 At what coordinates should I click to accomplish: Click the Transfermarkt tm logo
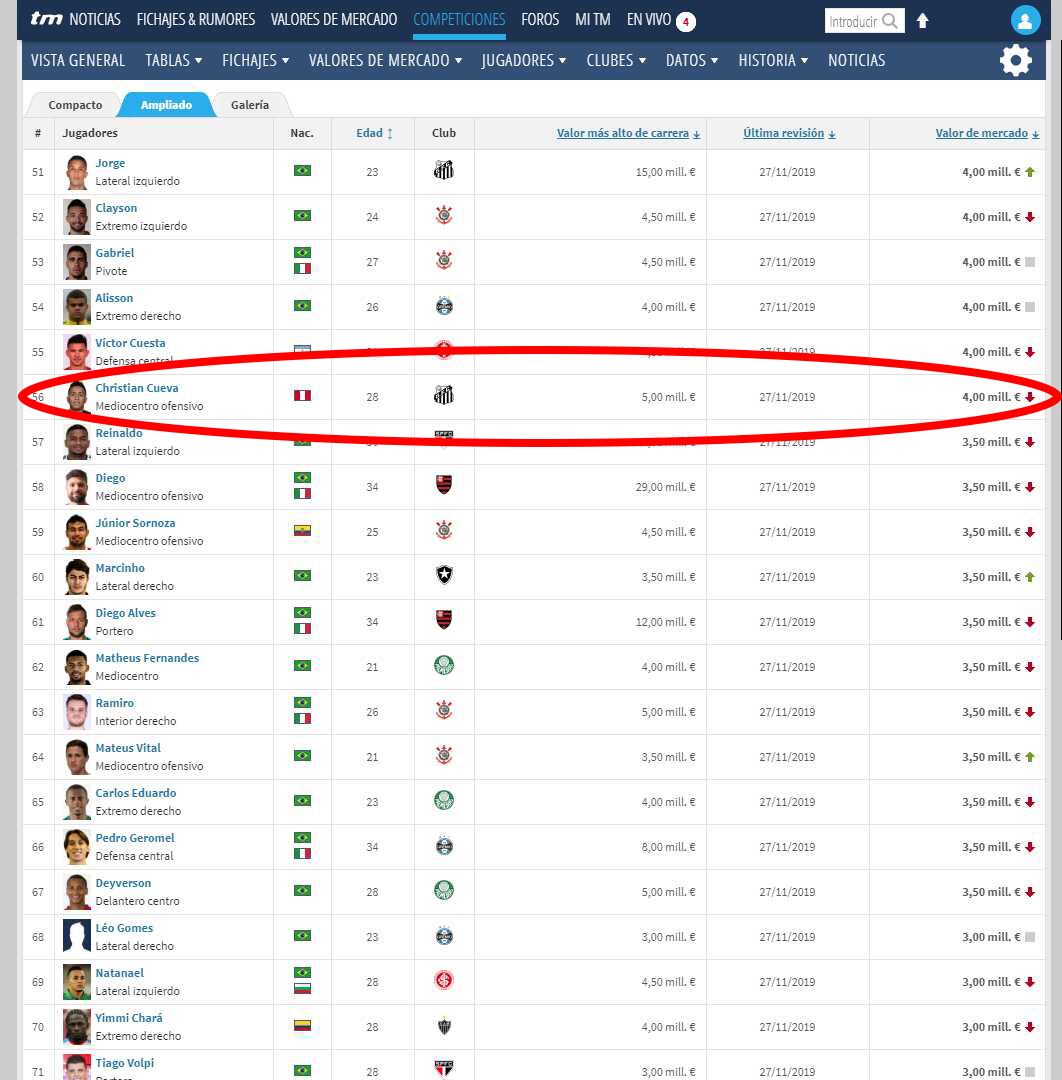(46, 19)
